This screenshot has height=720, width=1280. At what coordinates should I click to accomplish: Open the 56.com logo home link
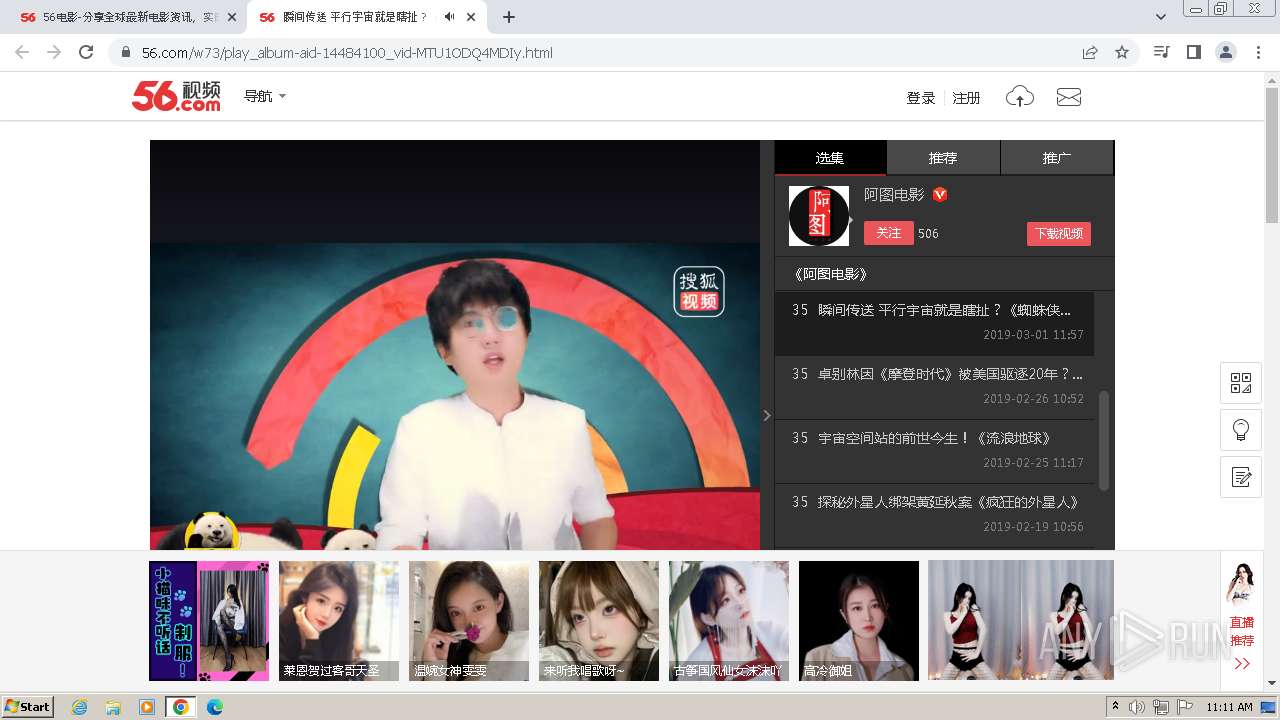click(176, 96)
